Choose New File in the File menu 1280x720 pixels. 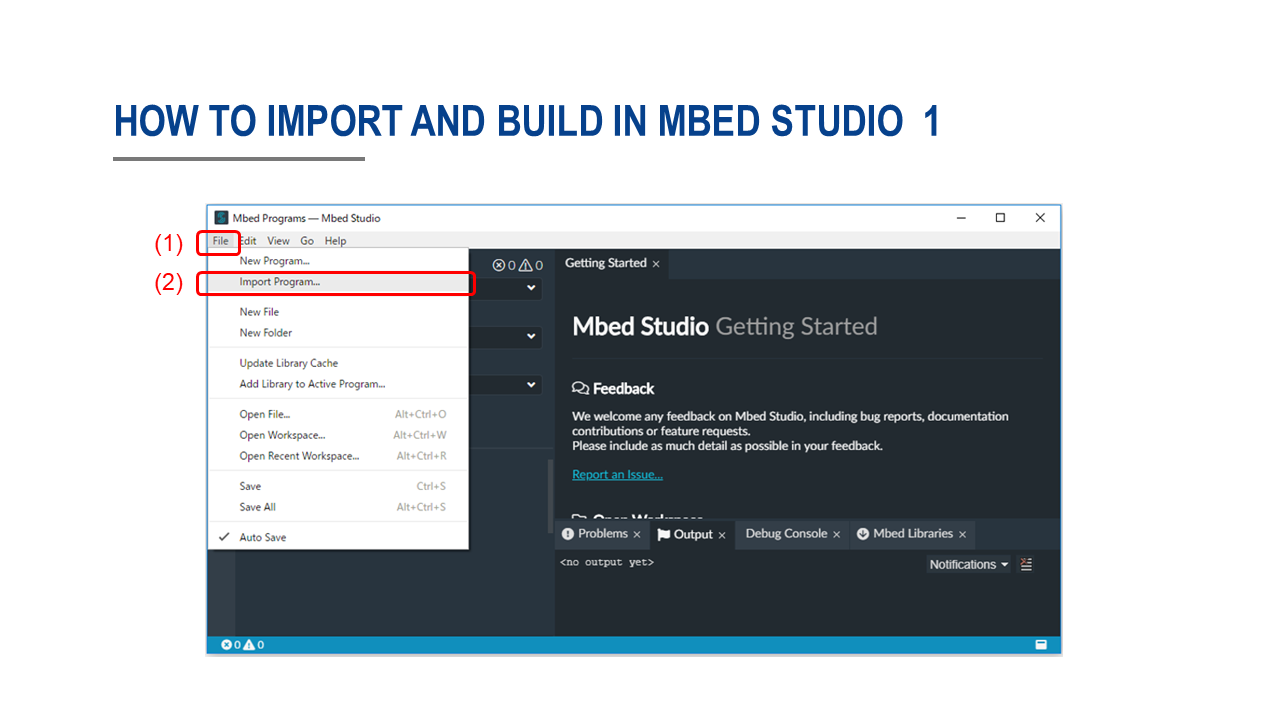coord(338,312)
